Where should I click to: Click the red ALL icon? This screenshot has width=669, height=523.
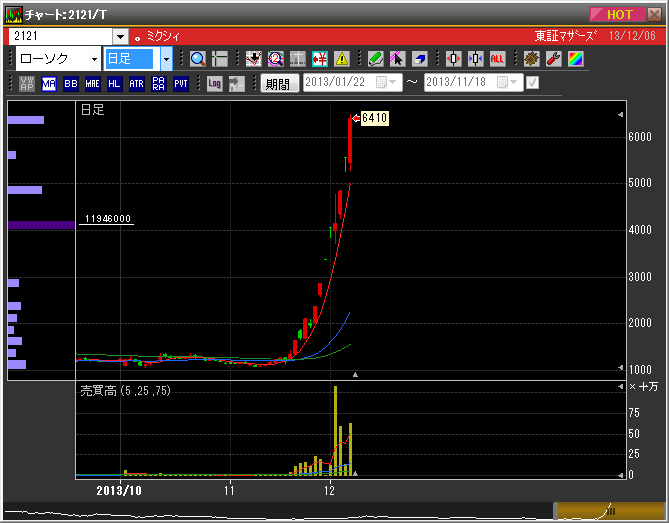coord(497,59)
